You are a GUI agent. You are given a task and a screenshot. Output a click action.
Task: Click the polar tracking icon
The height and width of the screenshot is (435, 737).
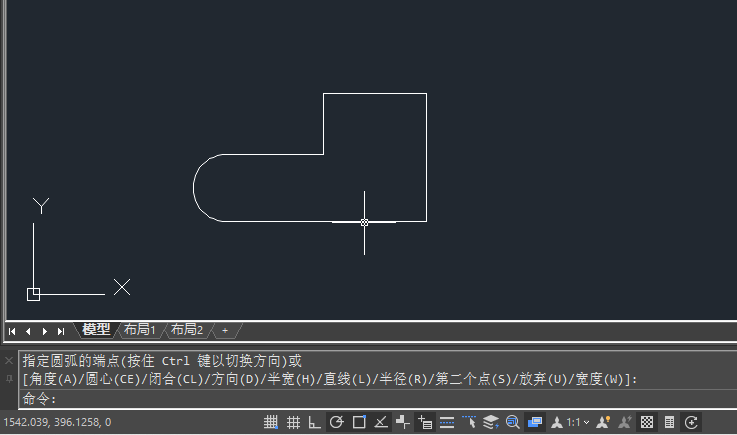click(336, 422)
